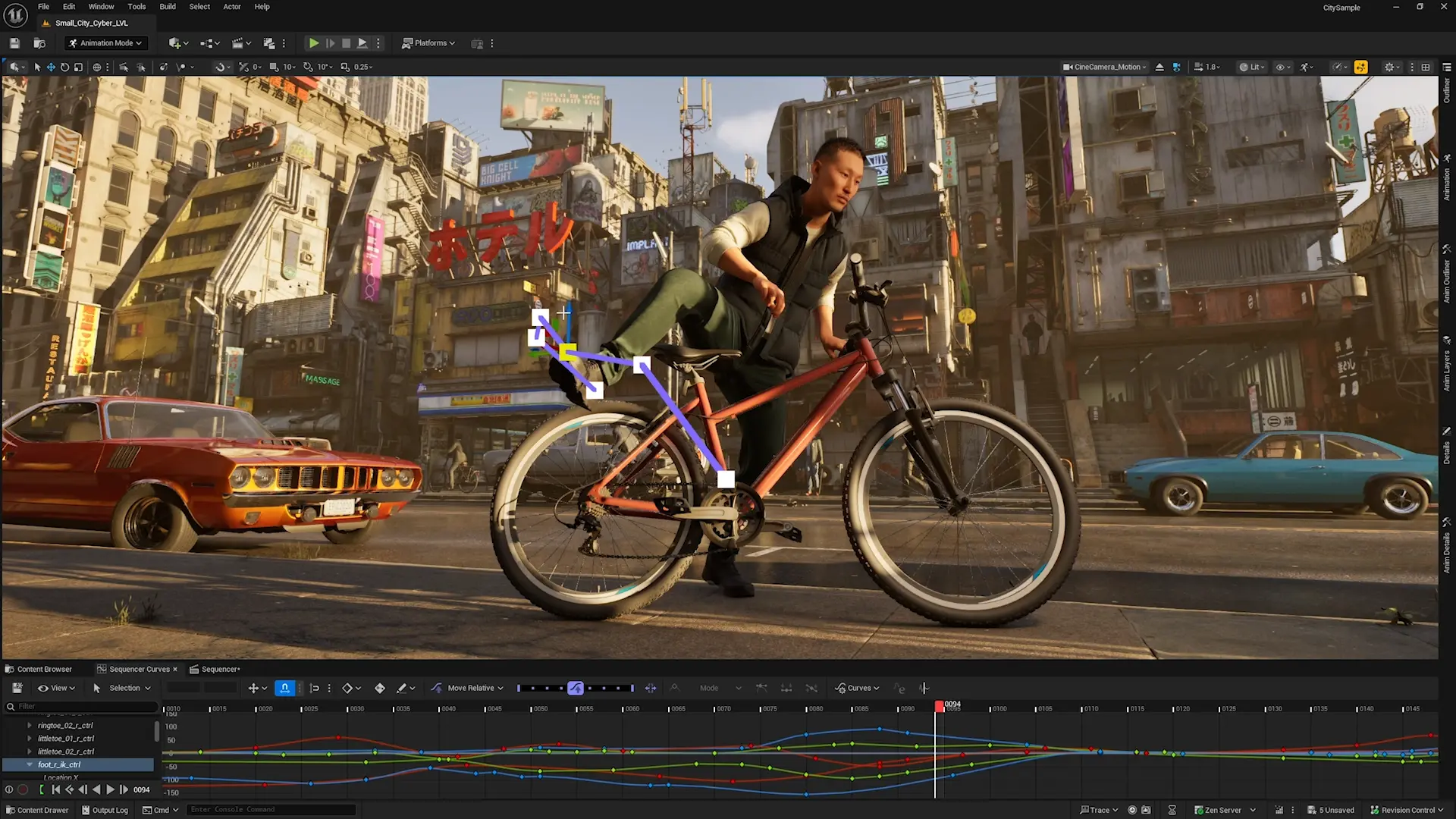The width and height of the screenshot is (1456, 819).
Task: Toggle curve editor snapping magnet
Action: (x=284, y=688)
